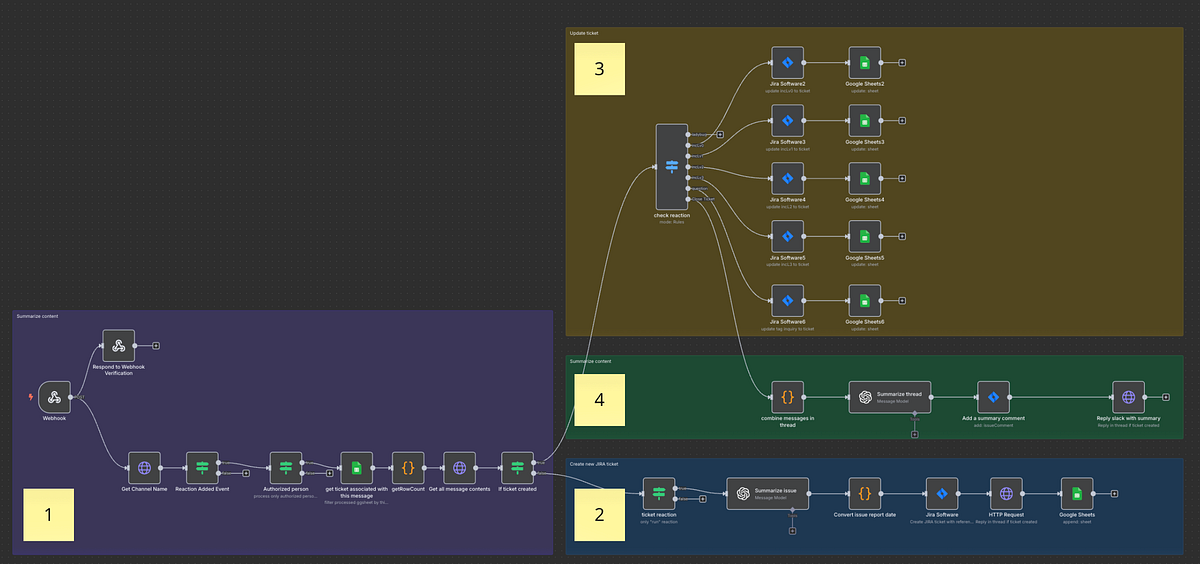Image resolution: width=1200 pixels, height=564 pixels.
Task: Select the getRowCount code node
Action: coord(408,467)
